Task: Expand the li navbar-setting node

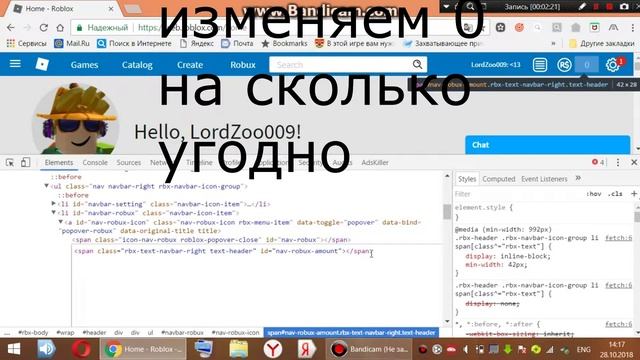Action: point(53,203)
